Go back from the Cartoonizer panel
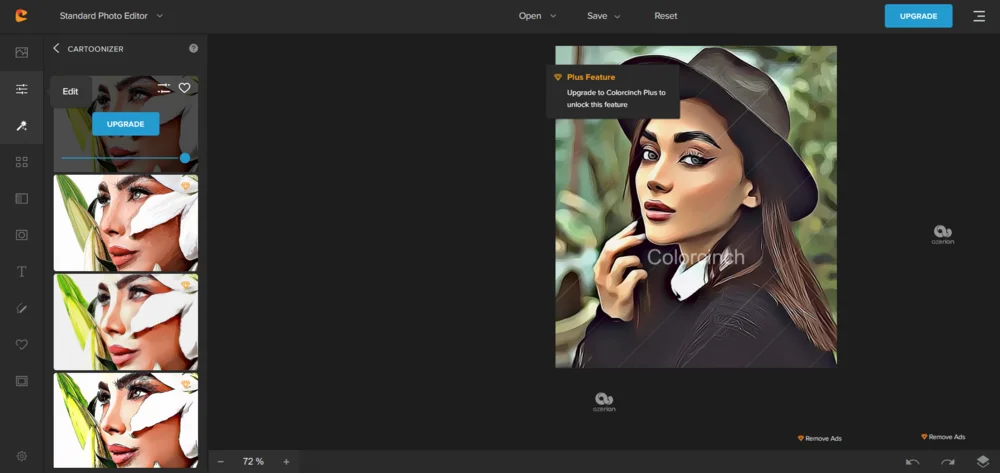This screenshot has width=1000, height=473. coord(56,48)
